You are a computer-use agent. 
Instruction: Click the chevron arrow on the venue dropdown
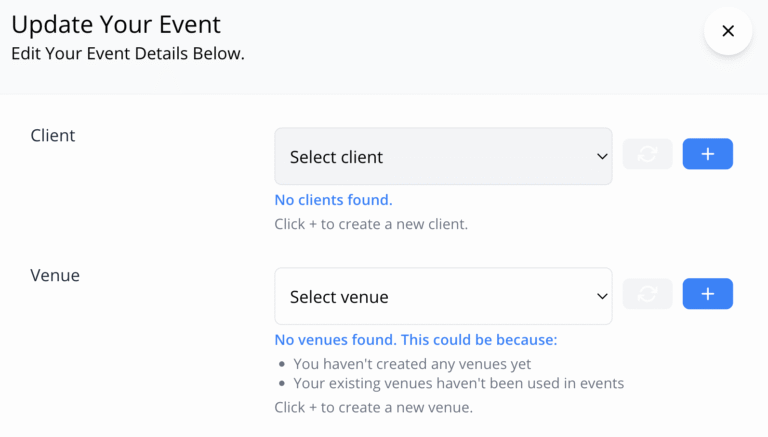click(x=601, y=296)
